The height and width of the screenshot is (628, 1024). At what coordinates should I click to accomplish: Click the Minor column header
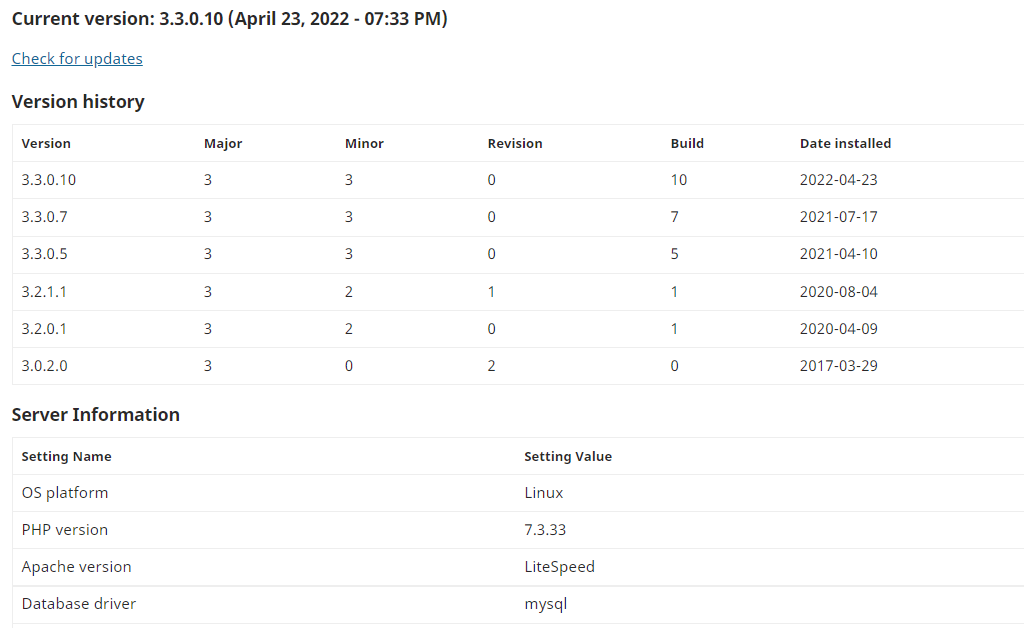[364, 144]
